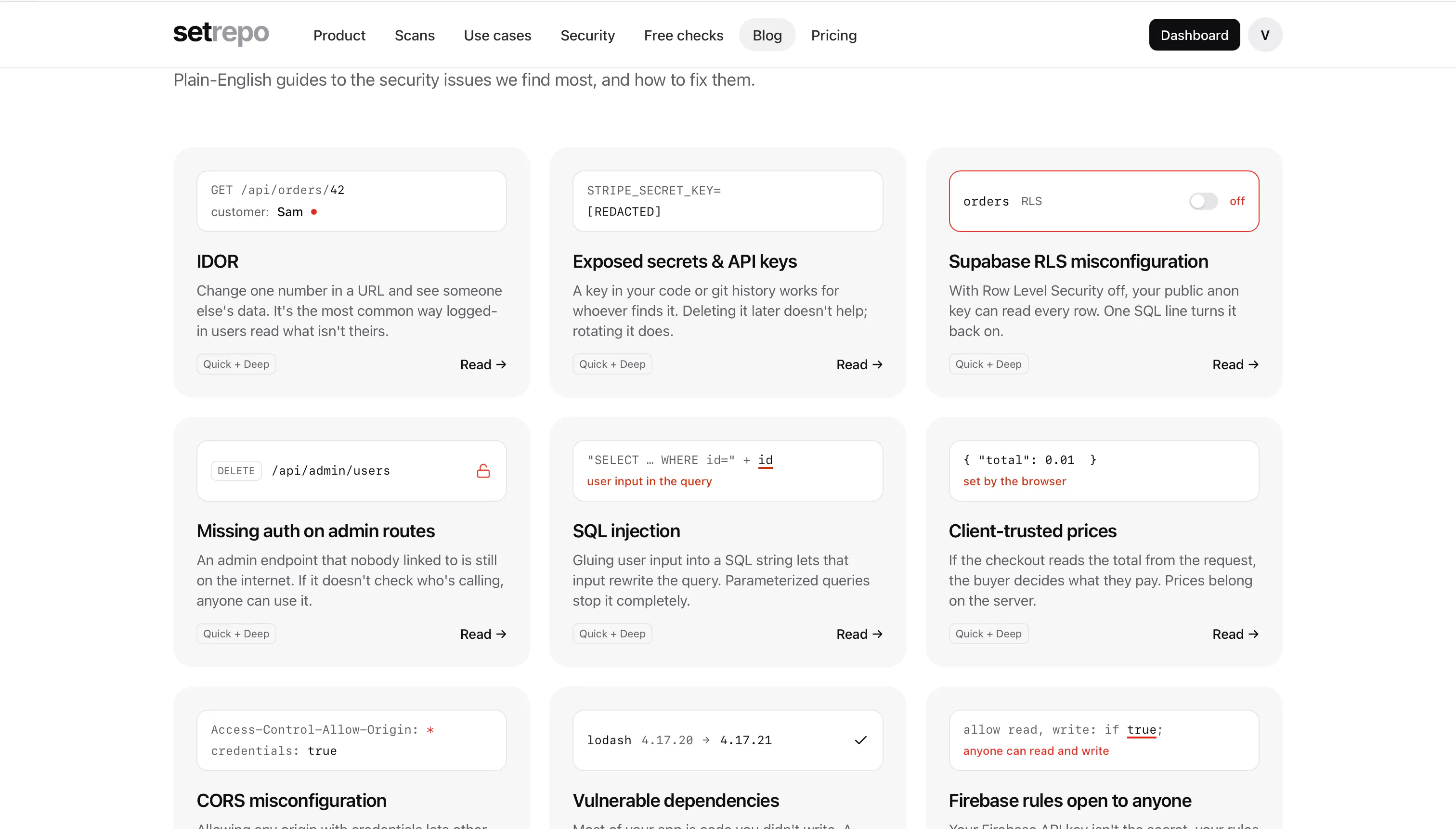This screenshot has width=1456, height=829.
Task: Click the unlocked padlock icon on admin route
Action: pos(483,471)
